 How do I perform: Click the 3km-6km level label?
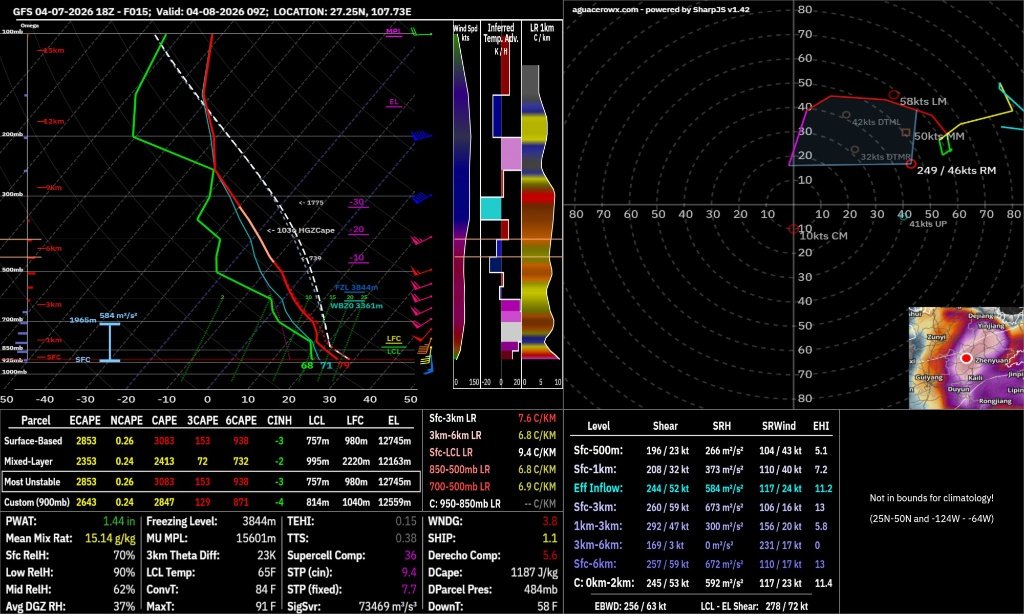[x=597, y=545]
